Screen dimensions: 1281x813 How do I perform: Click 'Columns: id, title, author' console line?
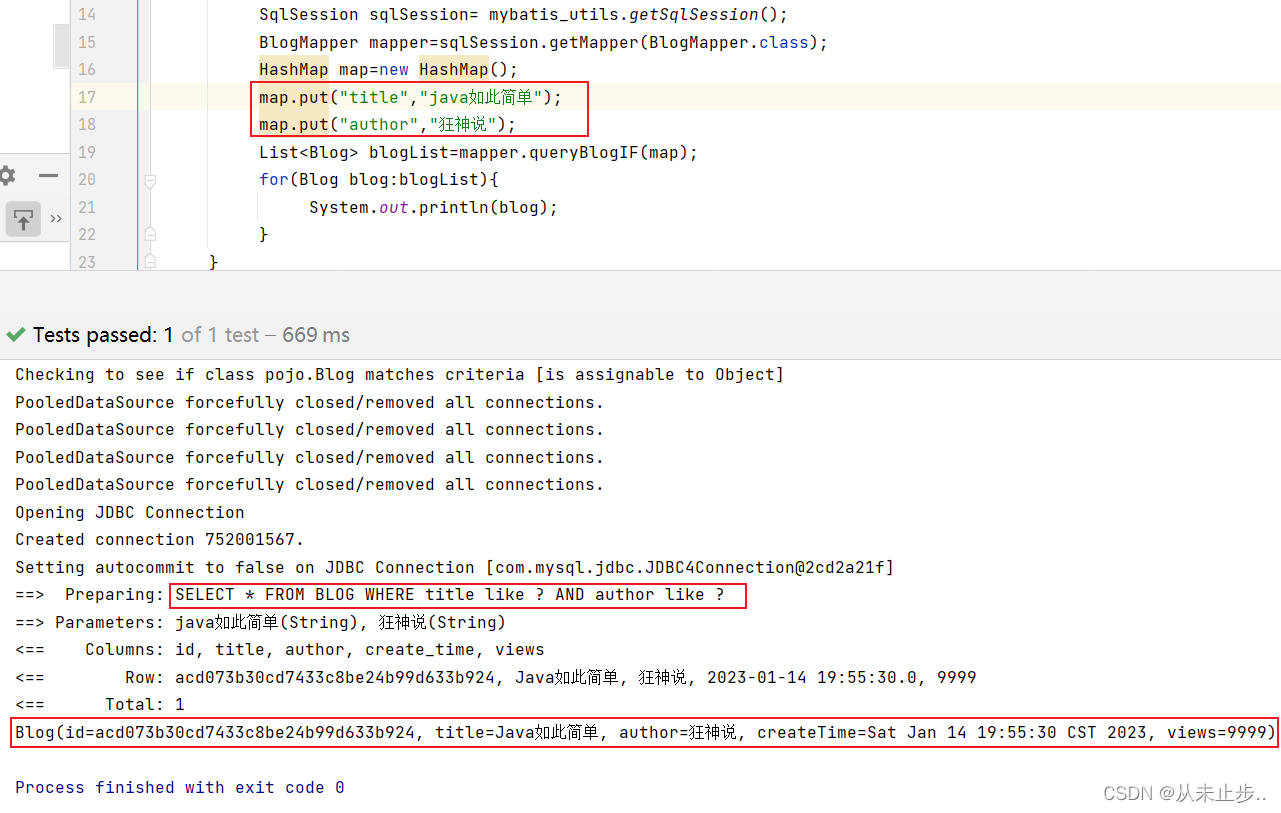coord(280,650)
